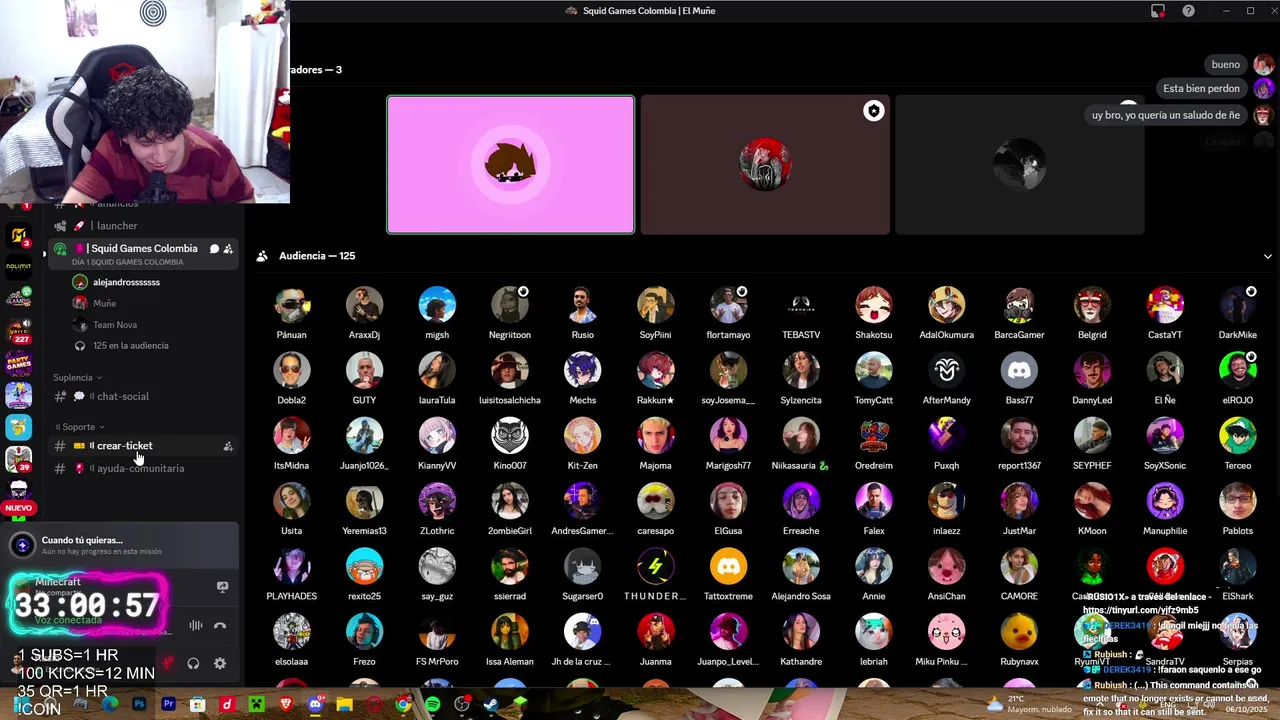
Task: Open audience member T H U N D E R's avatar
Action: click(x=655, y=567)
